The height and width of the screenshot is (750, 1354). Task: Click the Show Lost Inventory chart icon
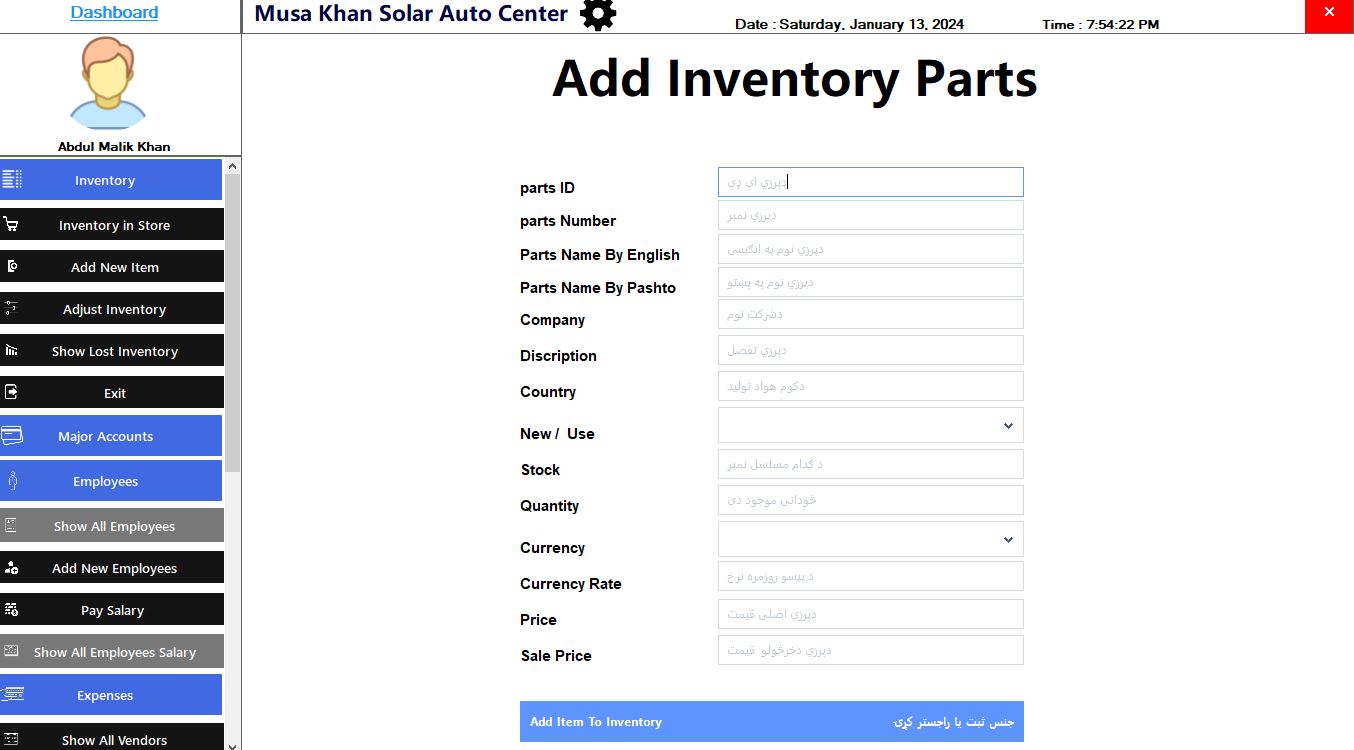(x=11, y=351)
